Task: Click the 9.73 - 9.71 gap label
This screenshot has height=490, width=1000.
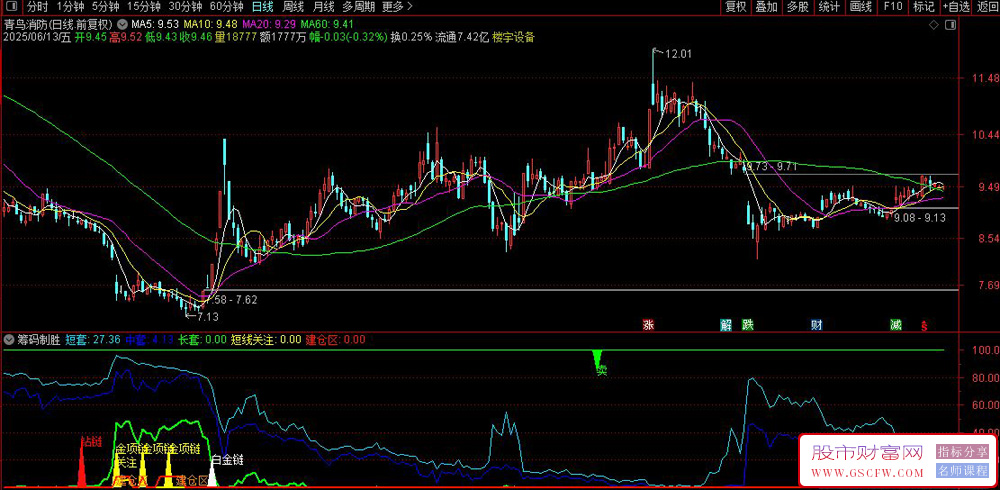Action: point(771,167)
